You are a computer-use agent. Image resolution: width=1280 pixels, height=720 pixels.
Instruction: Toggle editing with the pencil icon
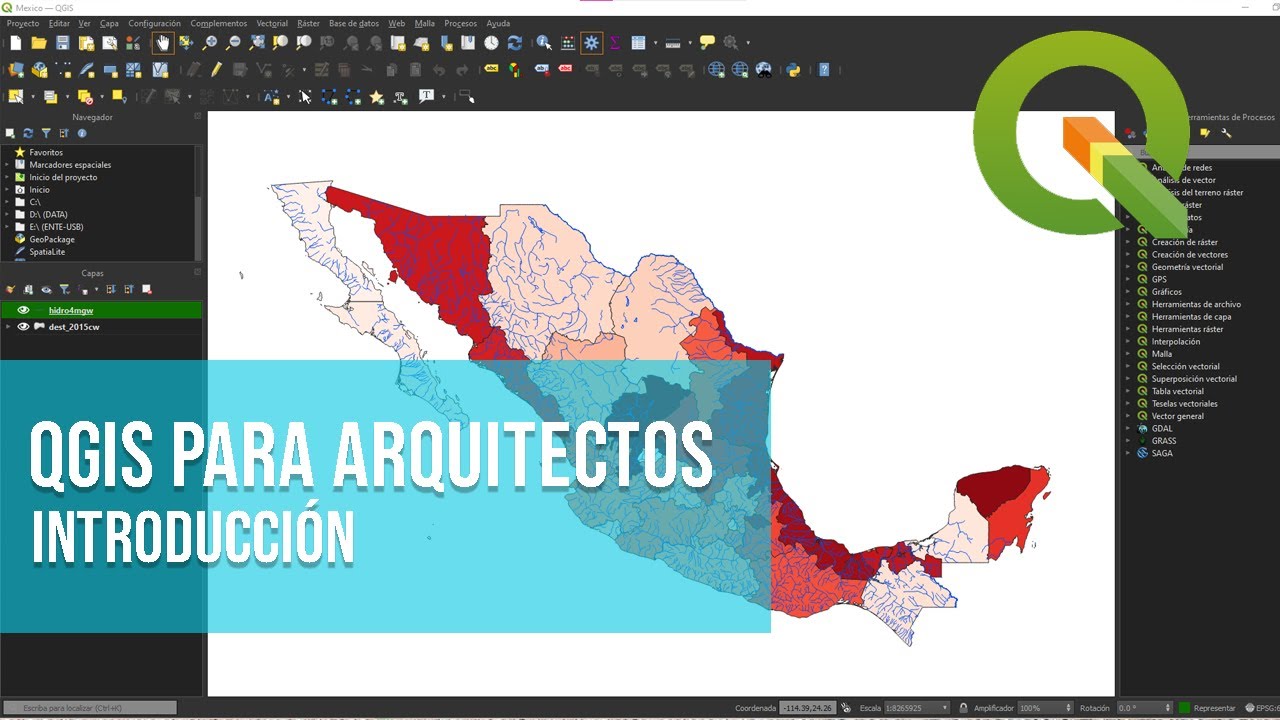pos(216,70)
